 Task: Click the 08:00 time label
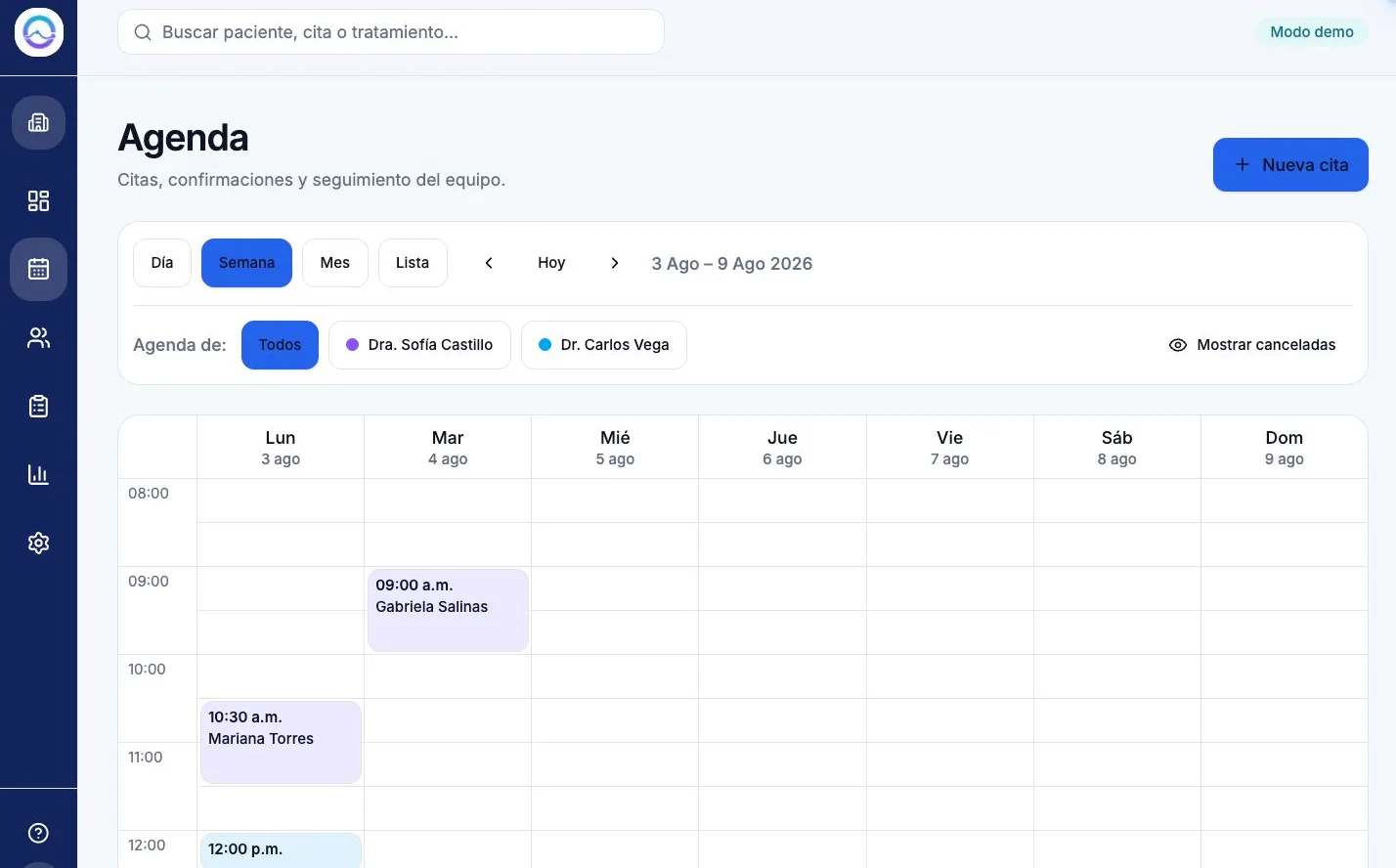(x=149, y=494)
